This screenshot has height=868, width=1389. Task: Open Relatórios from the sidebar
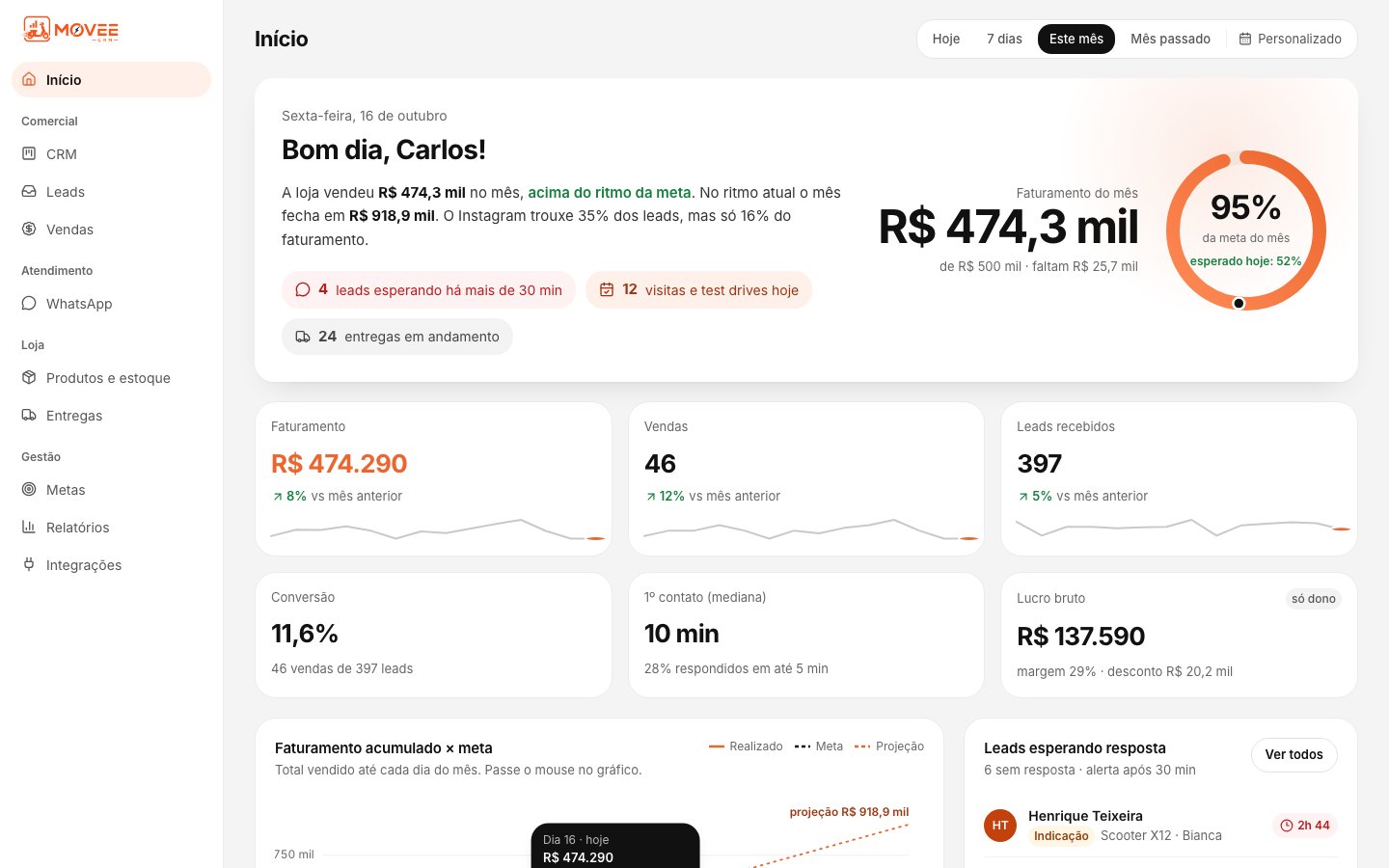(111, 528)
